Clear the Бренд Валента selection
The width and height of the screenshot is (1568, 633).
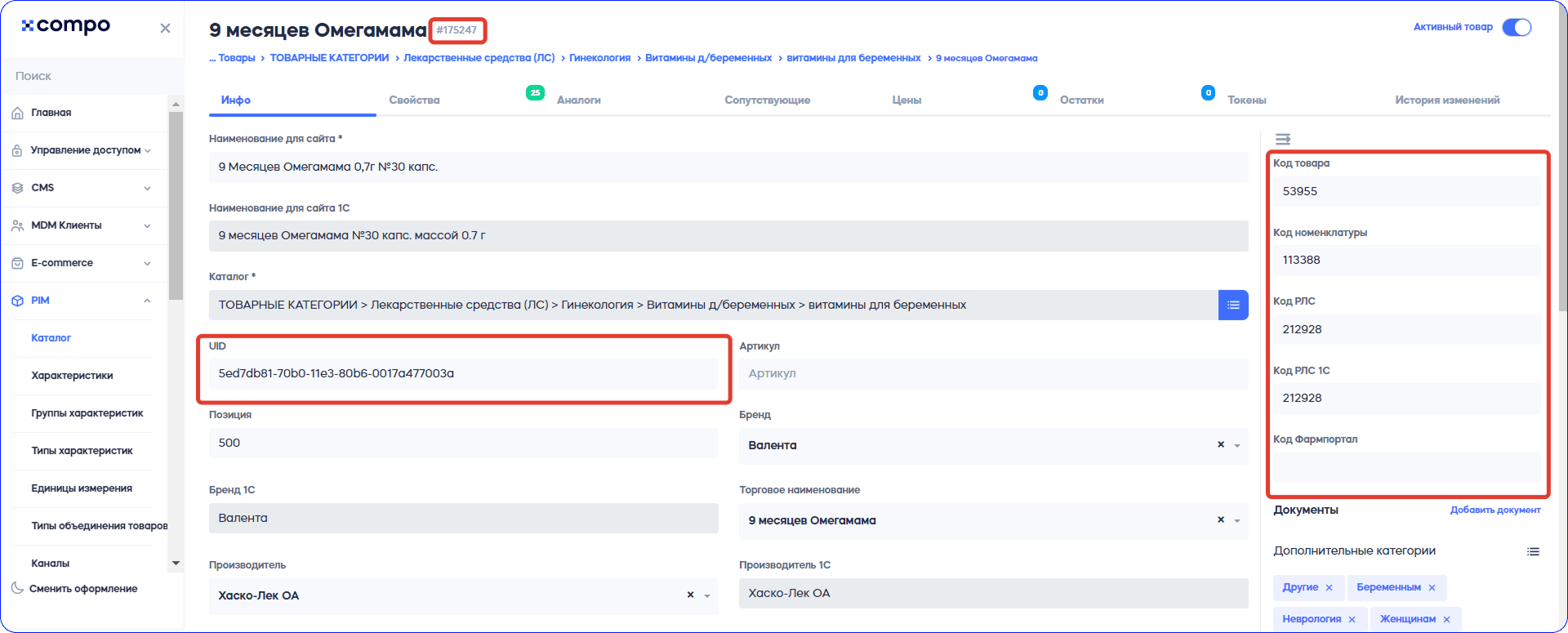pyautogui.click(x=1221, y=445)
